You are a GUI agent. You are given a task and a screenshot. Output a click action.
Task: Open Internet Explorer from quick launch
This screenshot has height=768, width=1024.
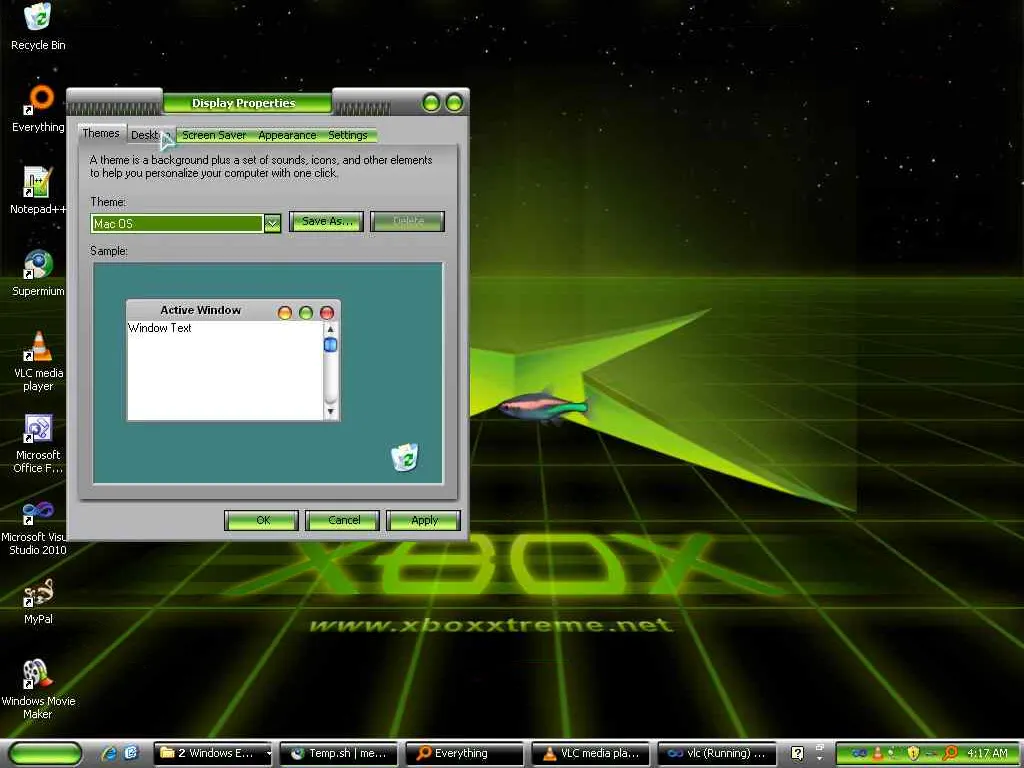click(110, 753)
